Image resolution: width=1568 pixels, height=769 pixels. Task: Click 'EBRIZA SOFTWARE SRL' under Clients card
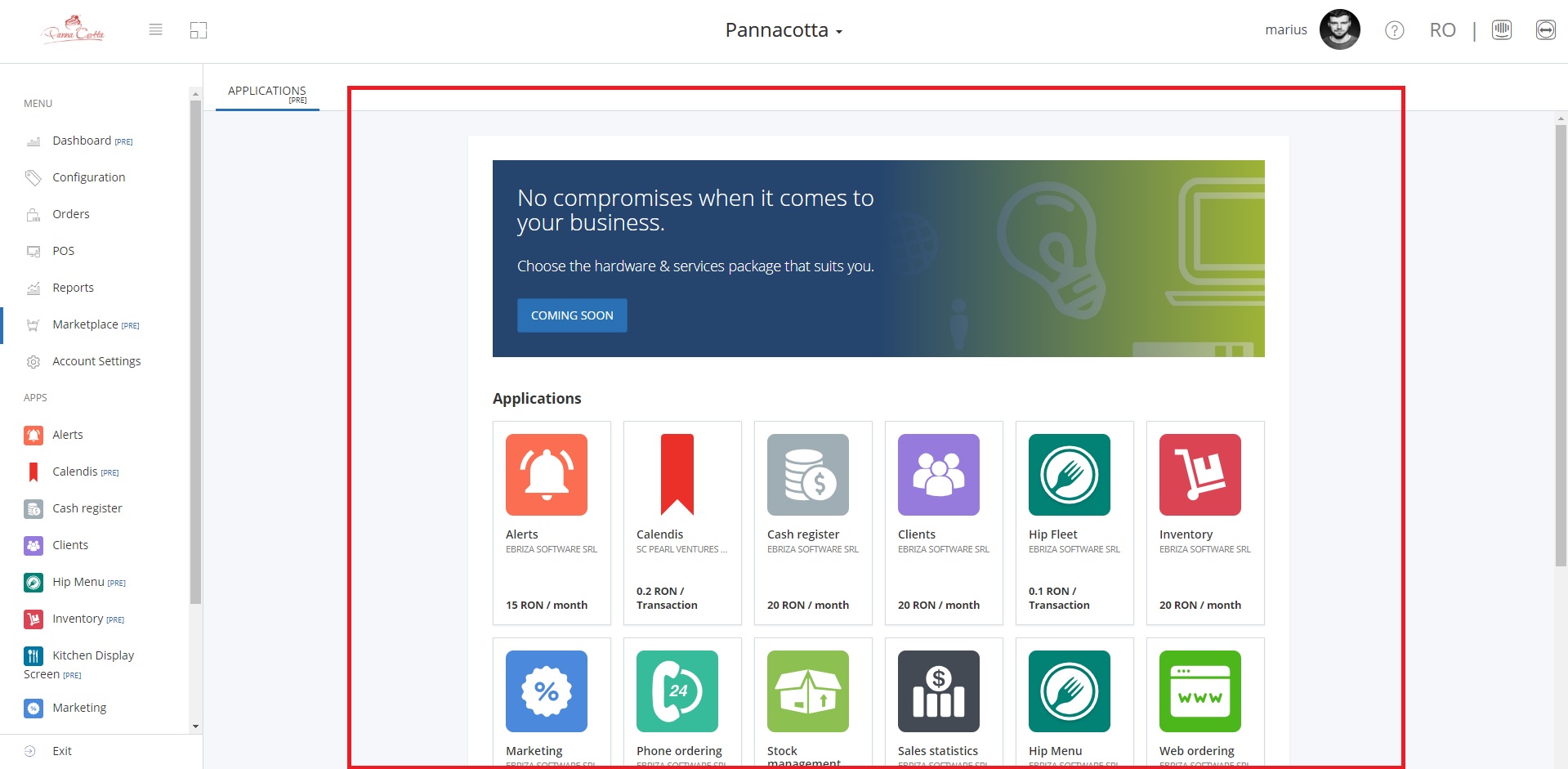(x=944, y=550)
